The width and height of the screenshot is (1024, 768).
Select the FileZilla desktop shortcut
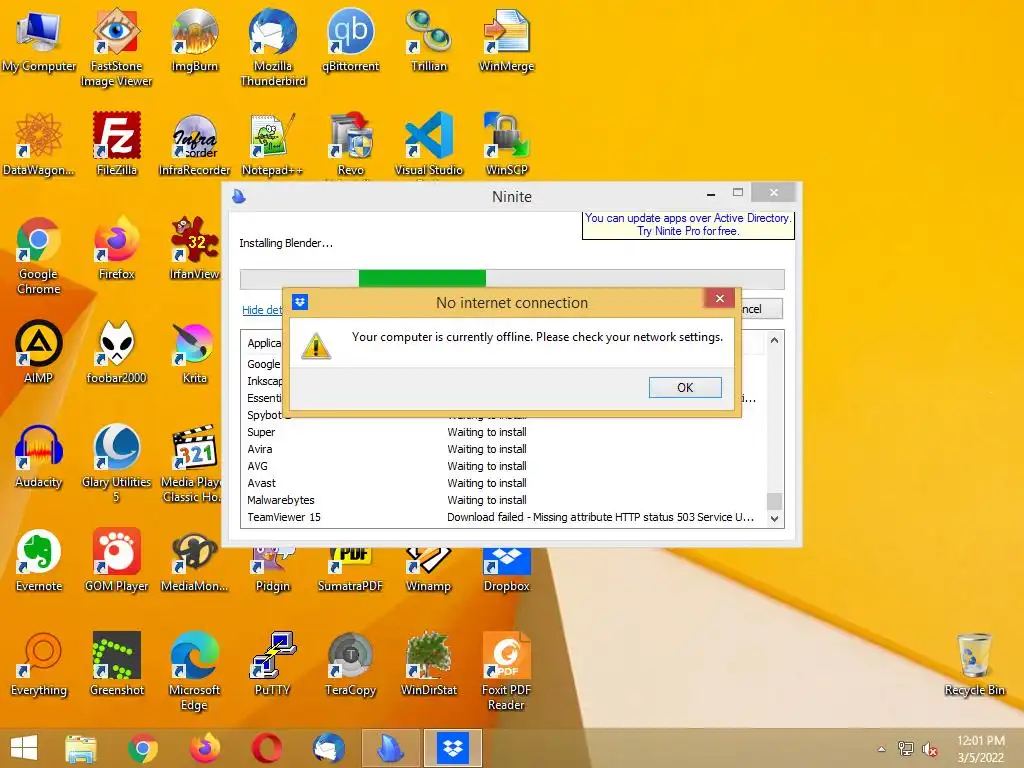point(116,144)
